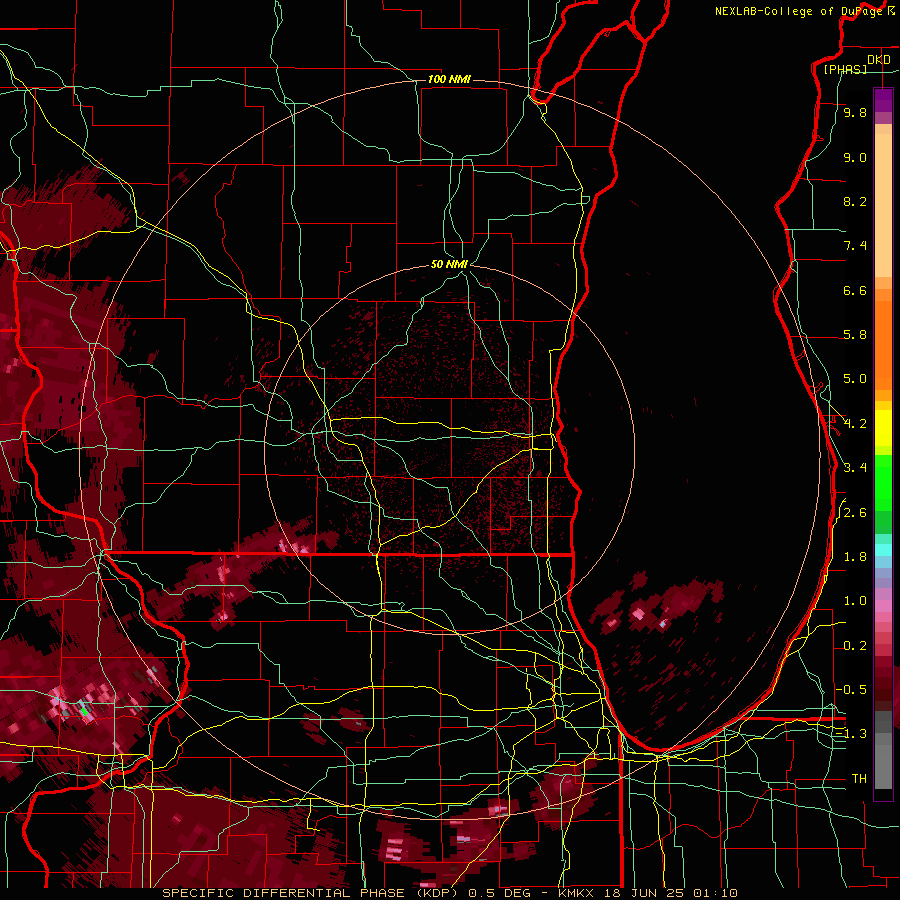Click the 4.2 scale value
Screen dimensions: 900x900
point(855,424)
